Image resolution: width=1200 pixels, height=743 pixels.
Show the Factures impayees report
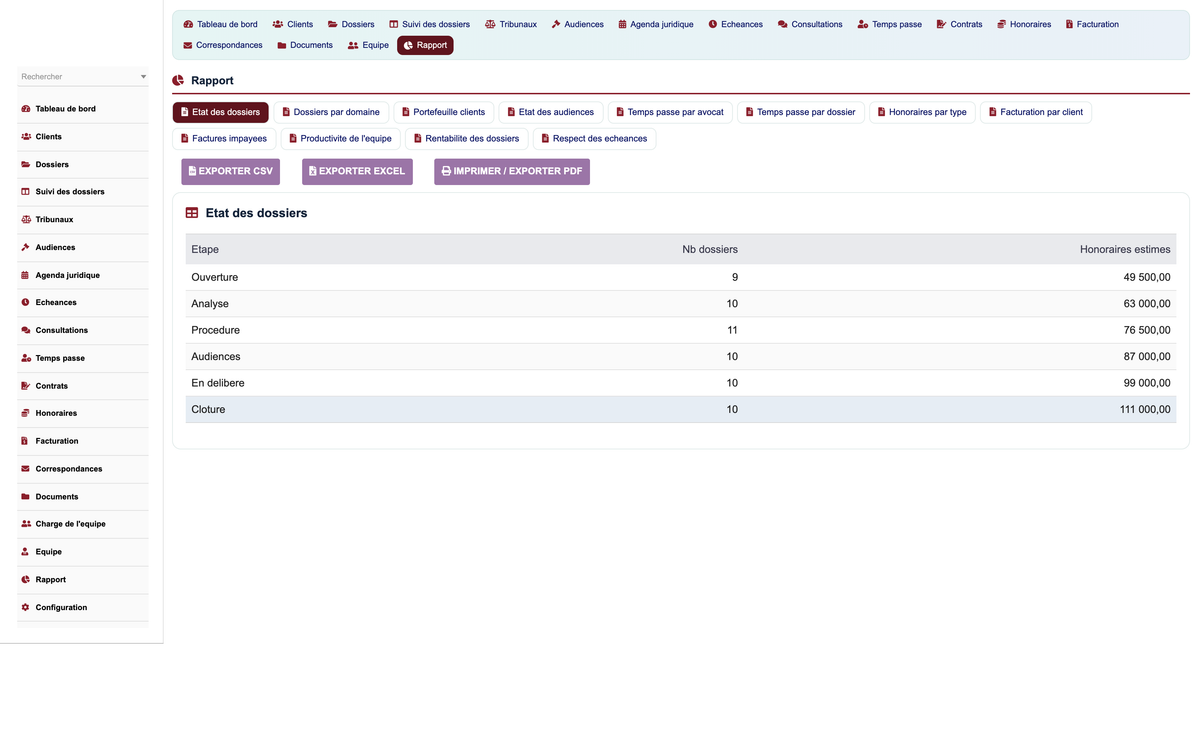click(224, 139)
